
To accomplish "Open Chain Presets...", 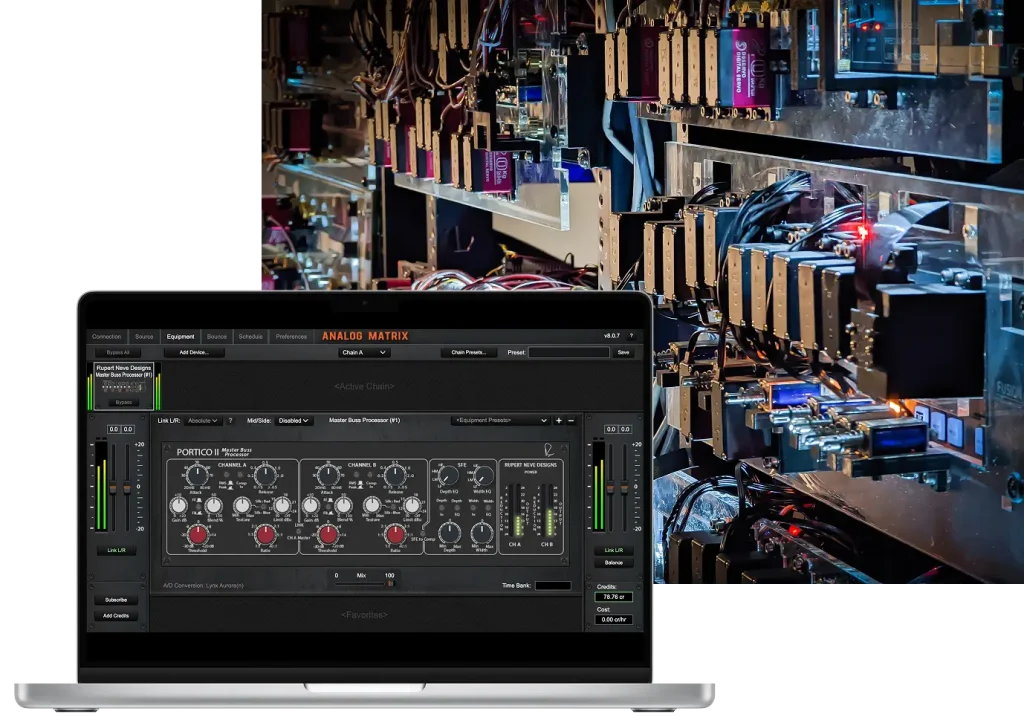I will click(468, 353).
